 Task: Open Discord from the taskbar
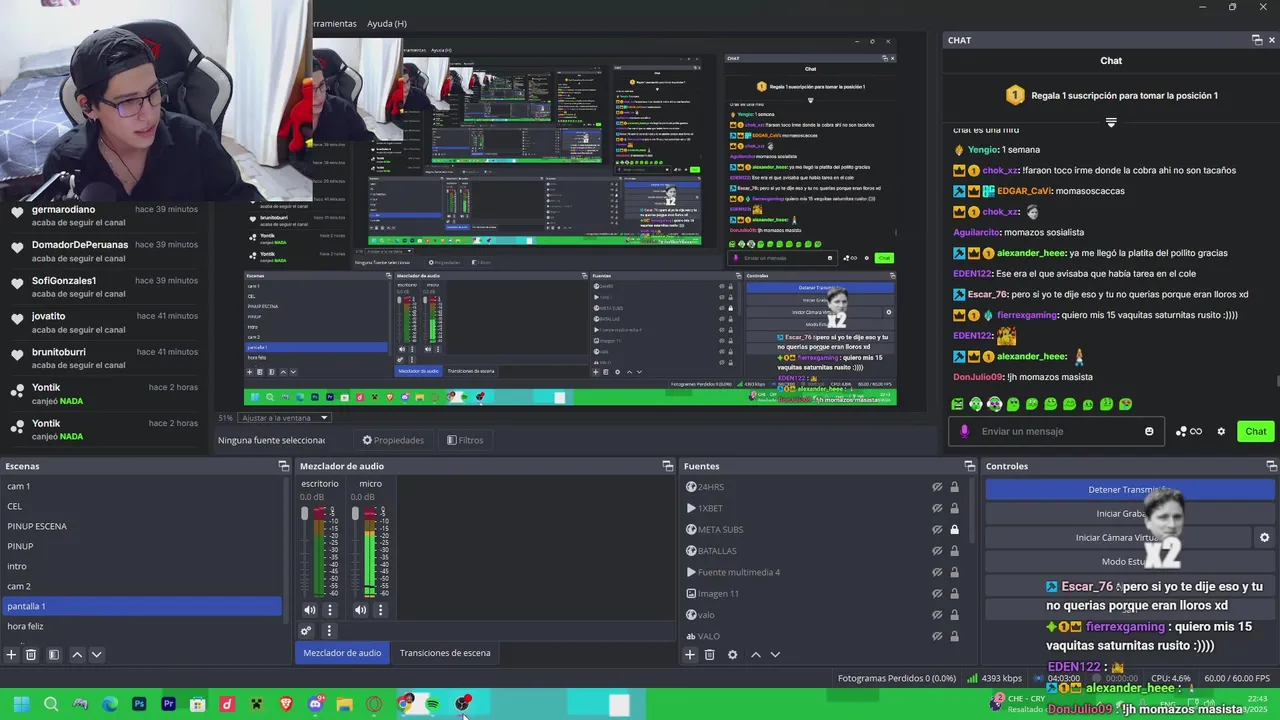point(316,704)
